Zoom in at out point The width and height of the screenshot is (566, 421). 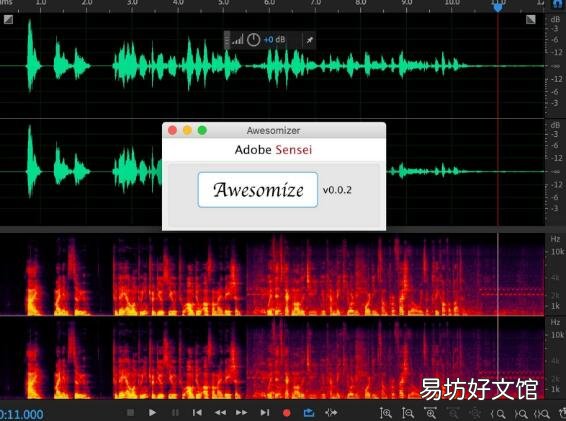pos(521,413)
